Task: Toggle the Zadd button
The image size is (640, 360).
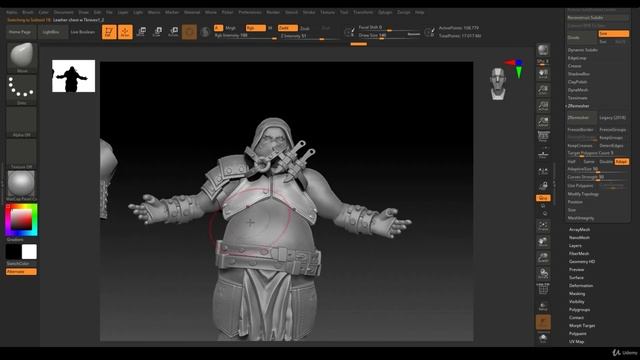Action: (287, 28)
